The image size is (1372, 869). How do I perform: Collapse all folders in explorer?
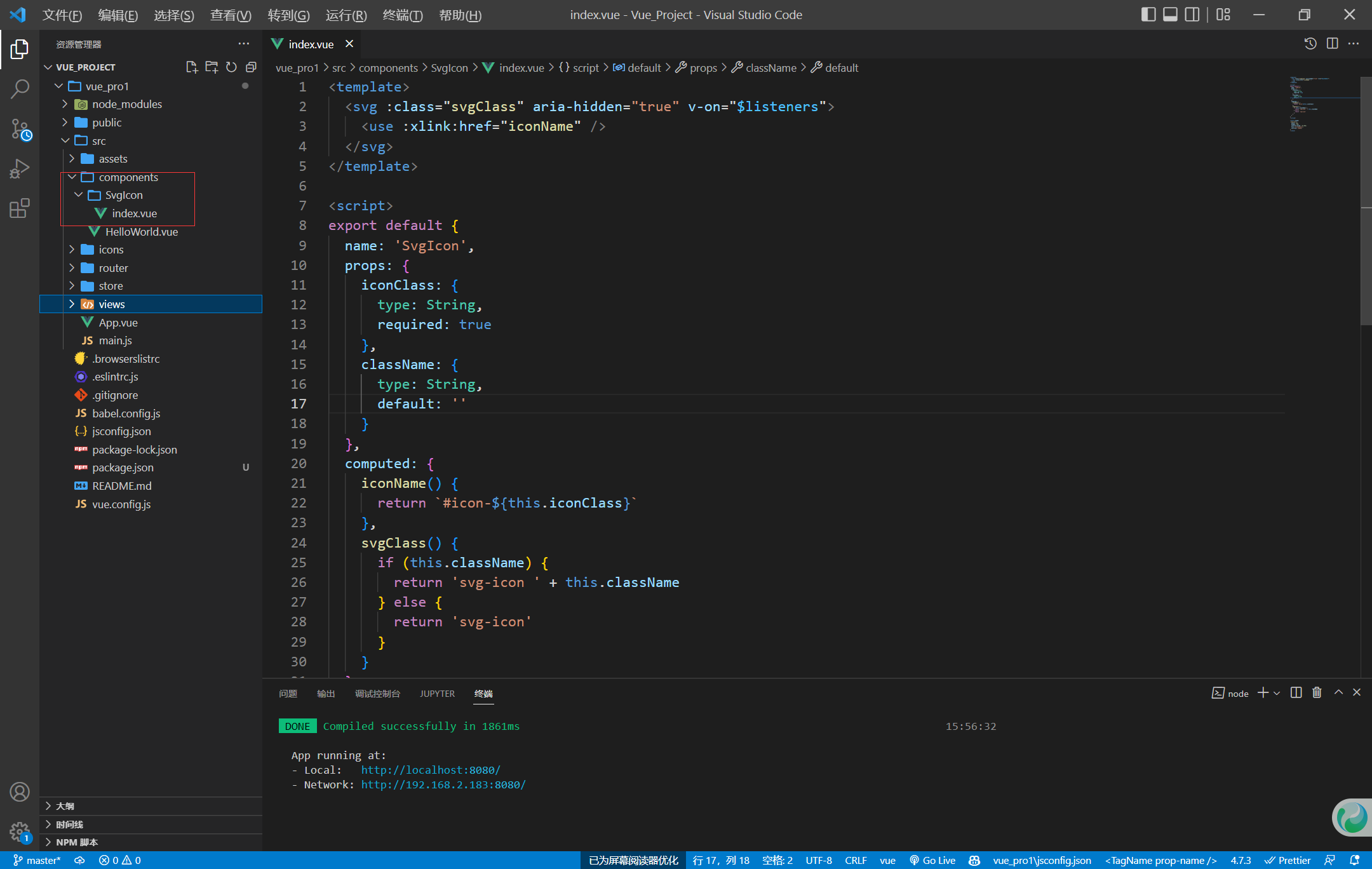click(x=251, y=67)
